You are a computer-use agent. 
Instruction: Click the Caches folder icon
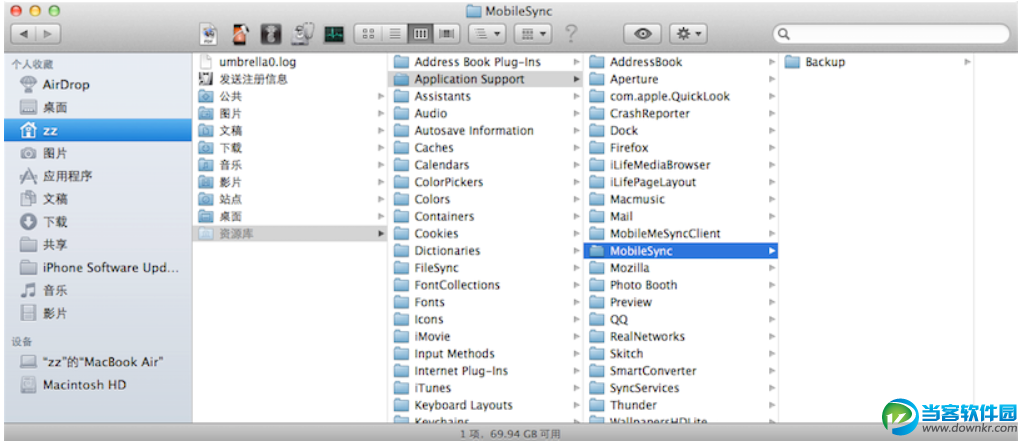click(401, 148)
